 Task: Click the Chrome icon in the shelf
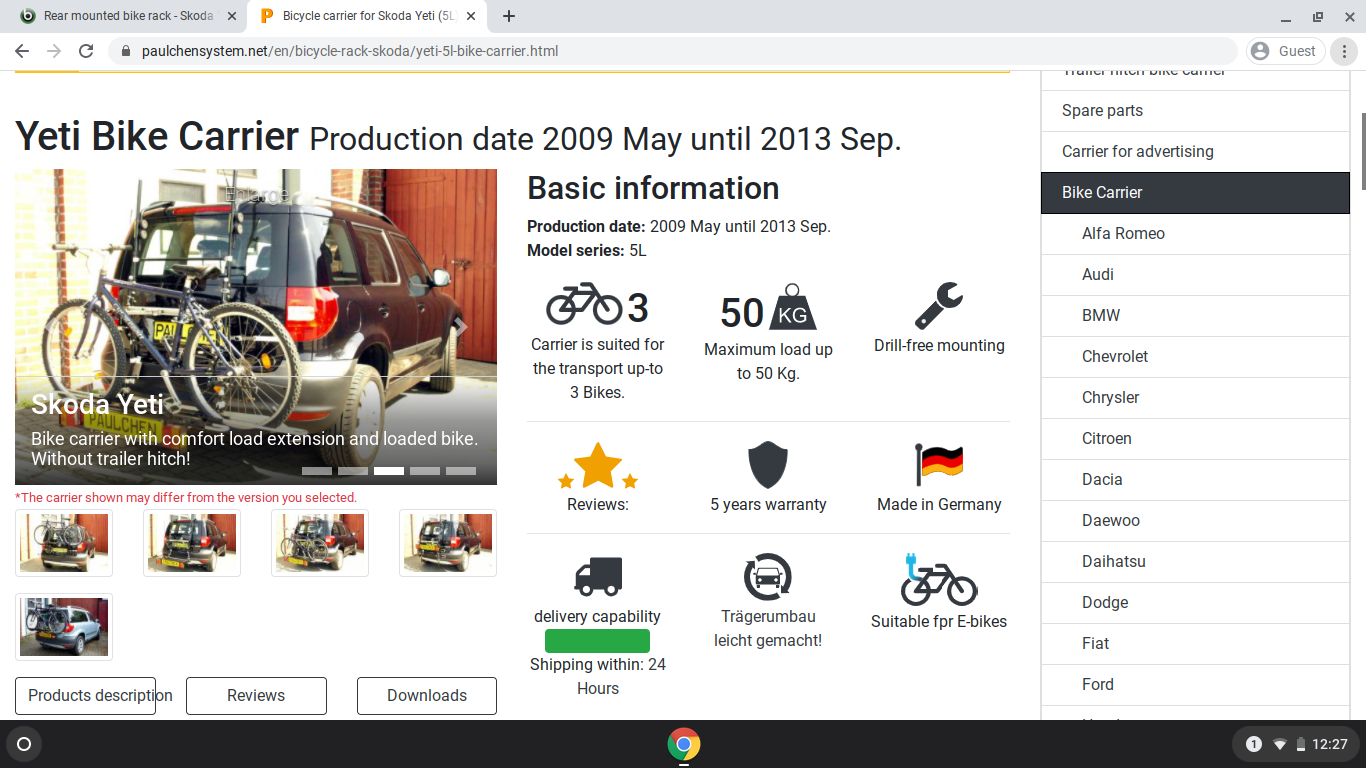coord(684,744)
